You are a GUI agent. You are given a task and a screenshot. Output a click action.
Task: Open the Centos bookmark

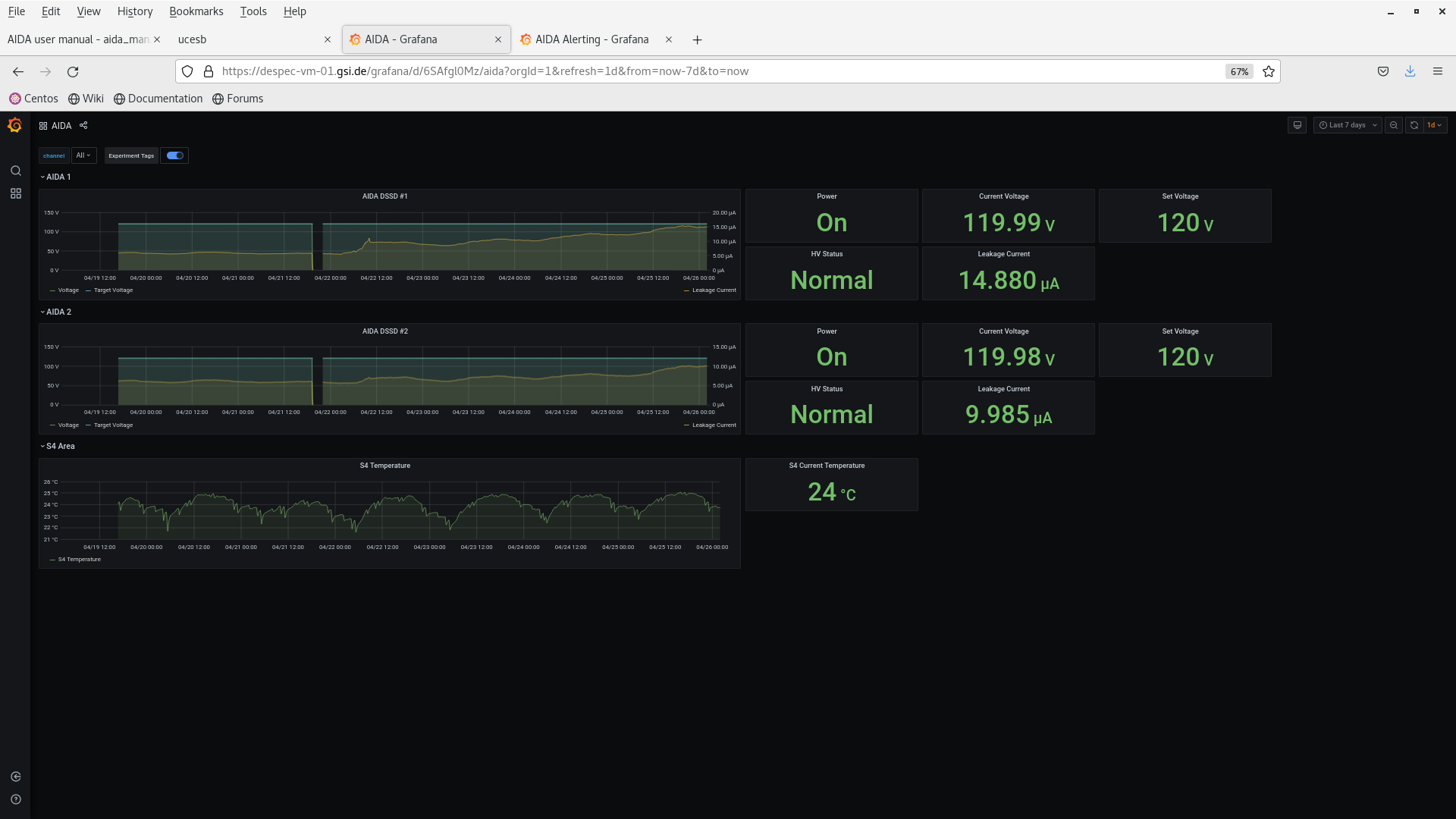[x=33, y=99]
